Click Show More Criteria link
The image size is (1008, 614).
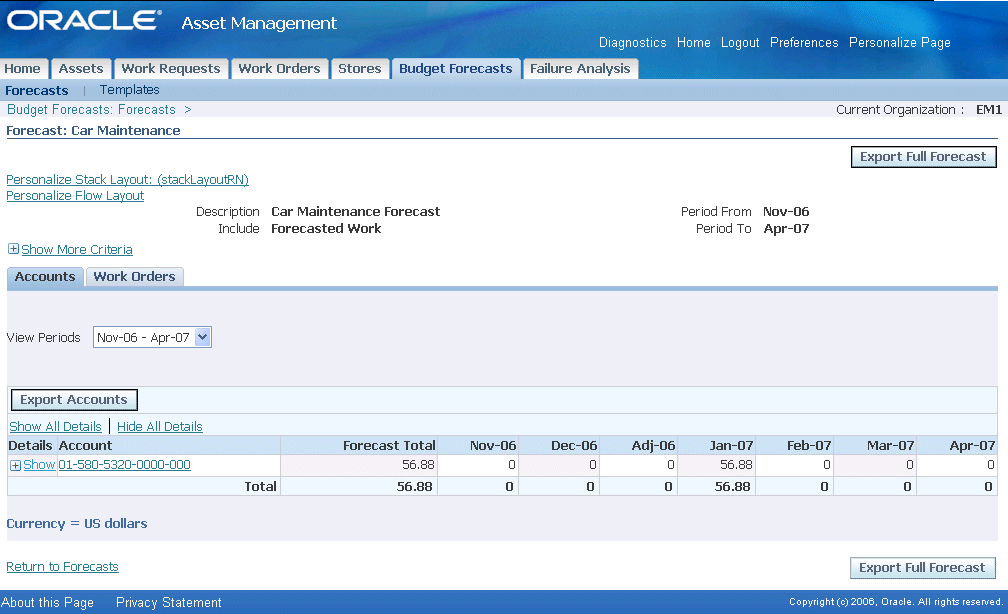point(77,249)
